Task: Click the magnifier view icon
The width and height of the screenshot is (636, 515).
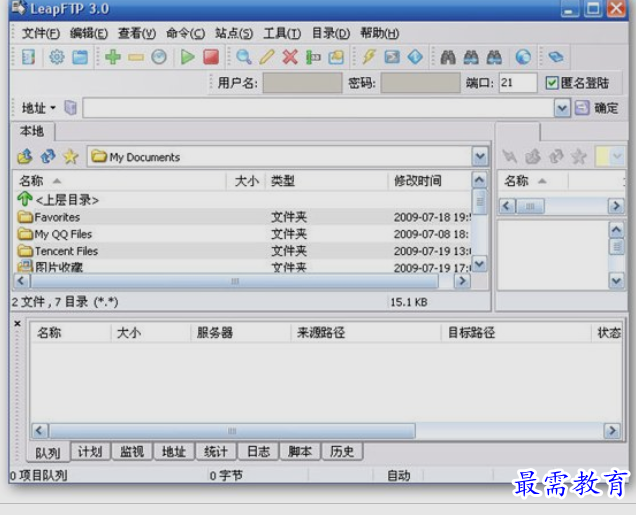Action: pyautogui.click(x=244, y=57)
